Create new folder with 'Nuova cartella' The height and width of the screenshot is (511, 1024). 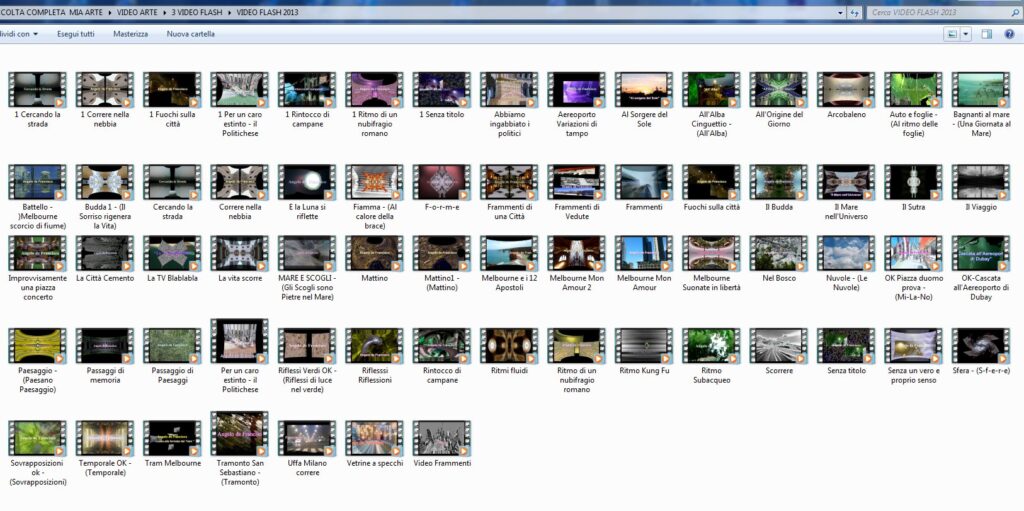click(x=190, y=34)
